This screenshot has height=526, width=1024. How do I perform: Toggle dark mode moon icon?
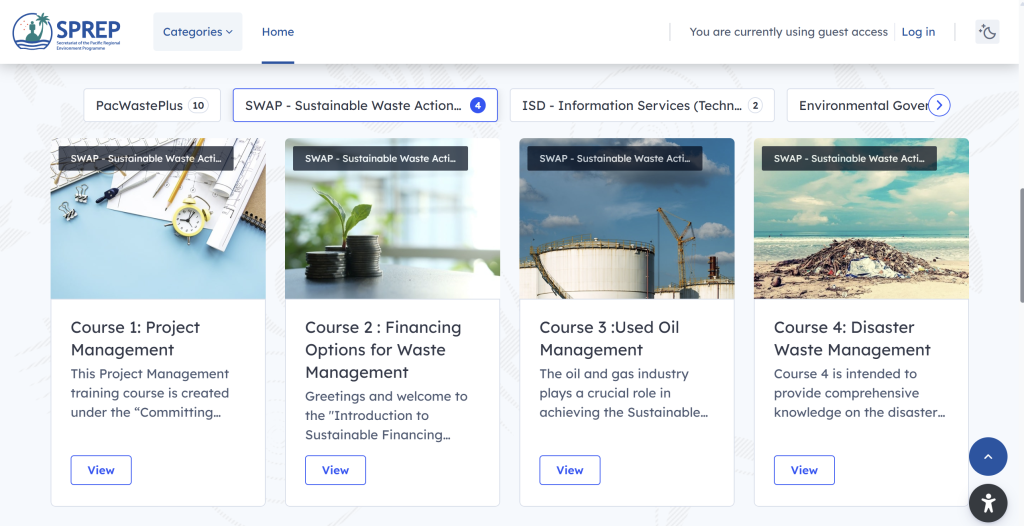987,32
